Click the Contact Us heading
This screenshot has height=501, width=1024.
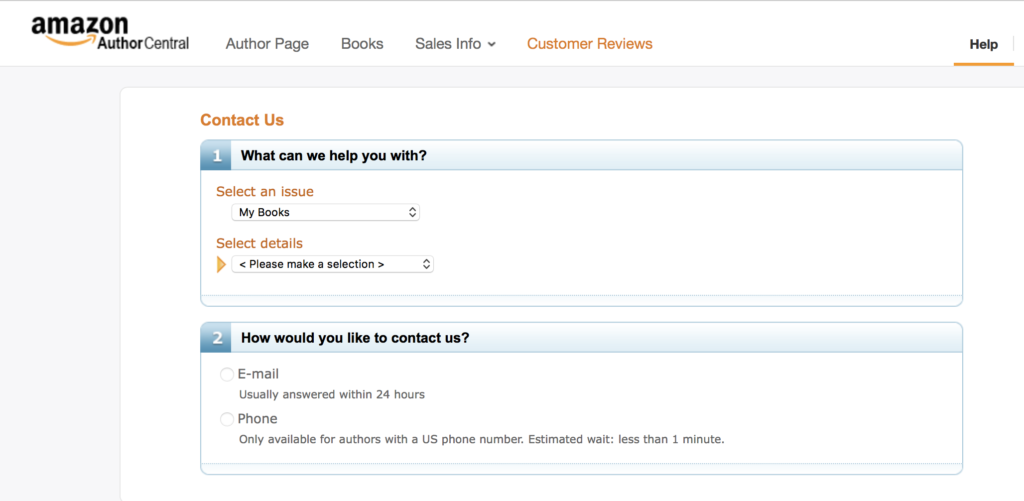[x=242, y=120]
